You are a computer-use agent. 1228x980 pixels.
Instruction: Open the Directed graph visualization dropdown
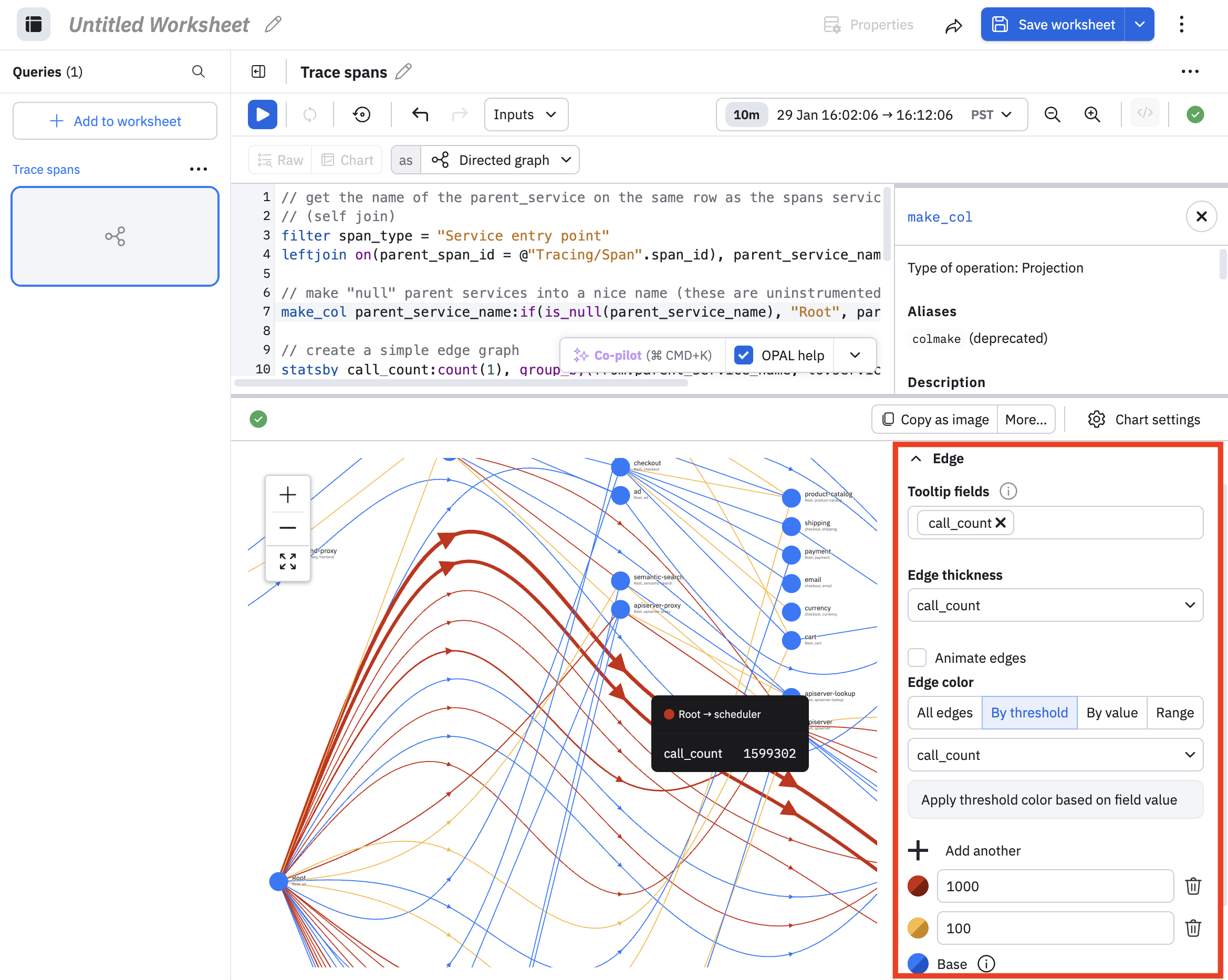(x=500, y=160)
